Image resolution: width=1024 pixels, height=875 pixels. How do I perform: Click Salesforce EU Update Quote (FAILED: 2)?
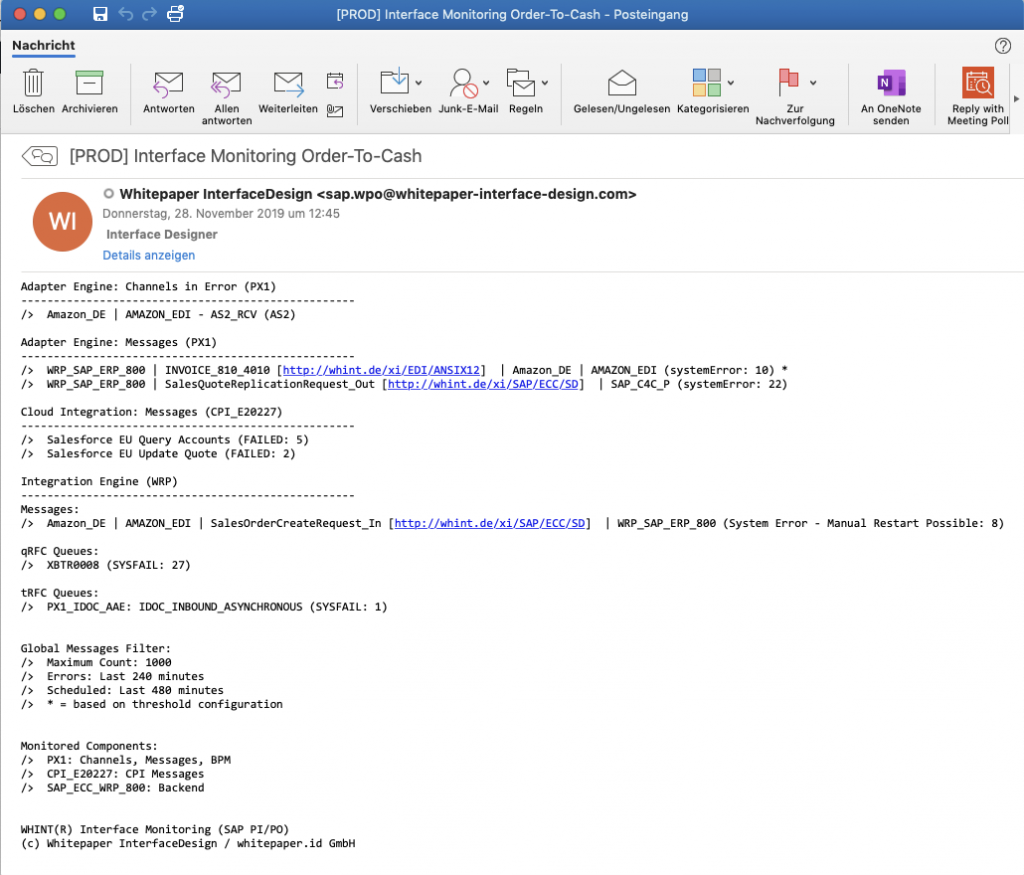pyautogui.click(x=171, y=454)
